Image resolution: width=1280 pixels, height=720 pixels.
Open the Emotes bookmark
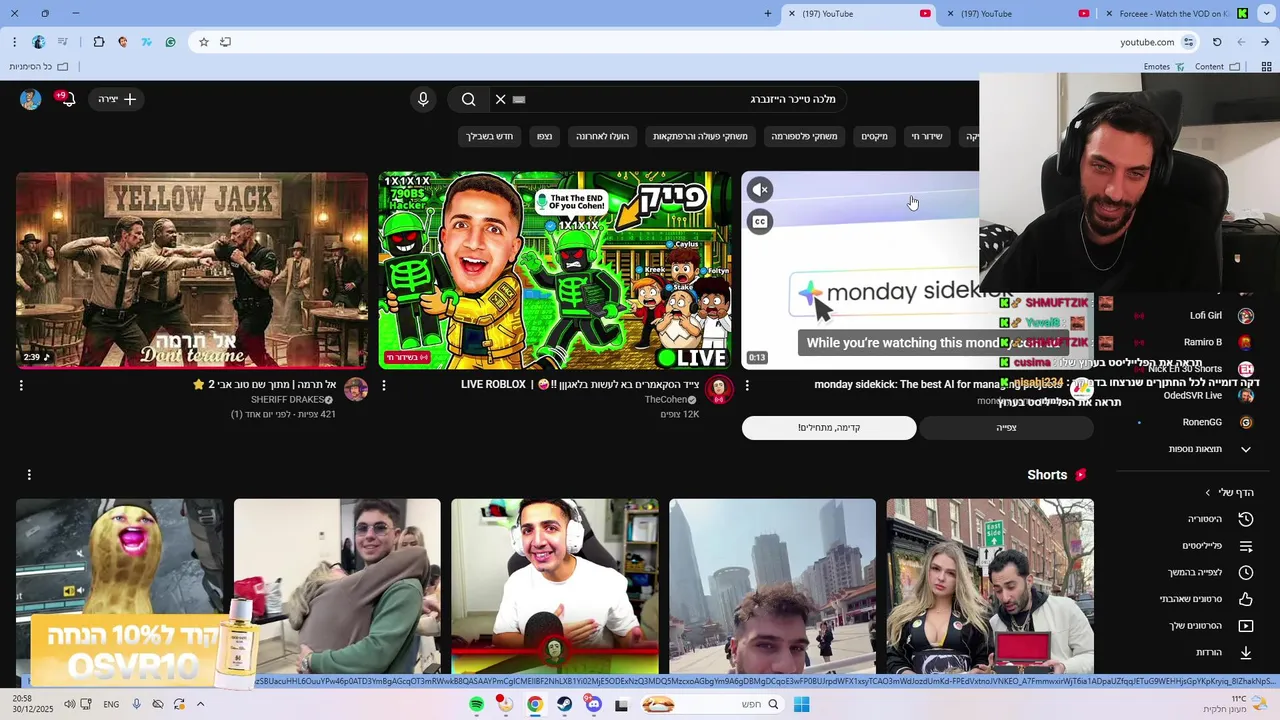coord(1164,67)
